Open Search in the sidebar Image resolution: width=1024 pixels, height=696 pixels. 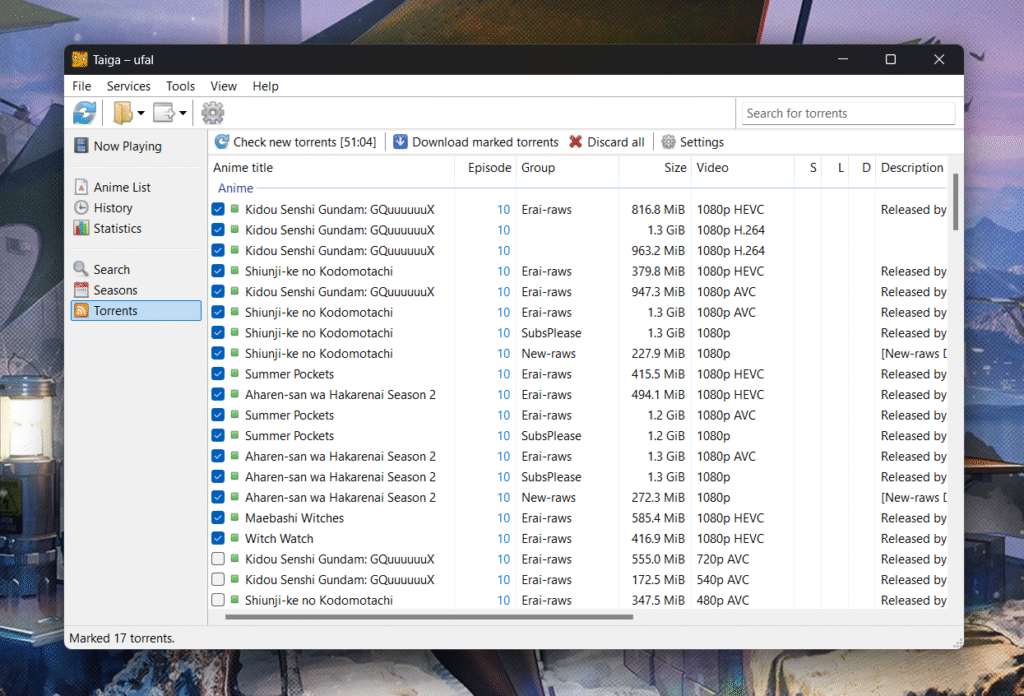[136, 270]
